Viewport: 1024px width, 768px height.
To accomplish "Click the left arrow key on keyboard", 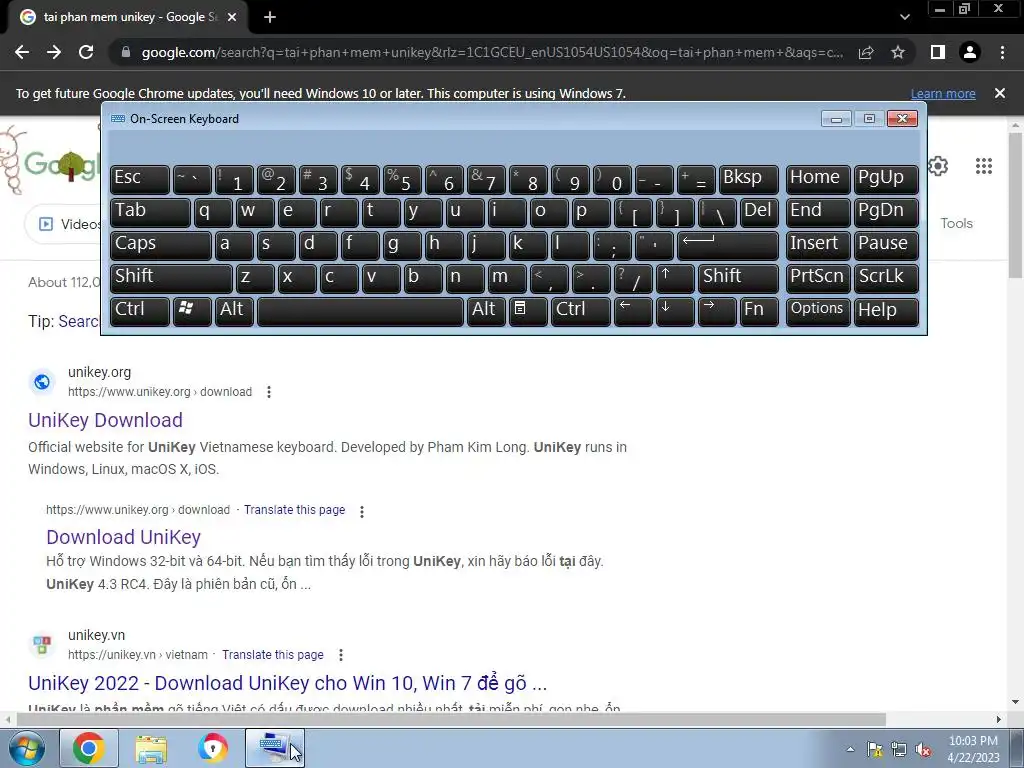I will [x=633, y=311].
